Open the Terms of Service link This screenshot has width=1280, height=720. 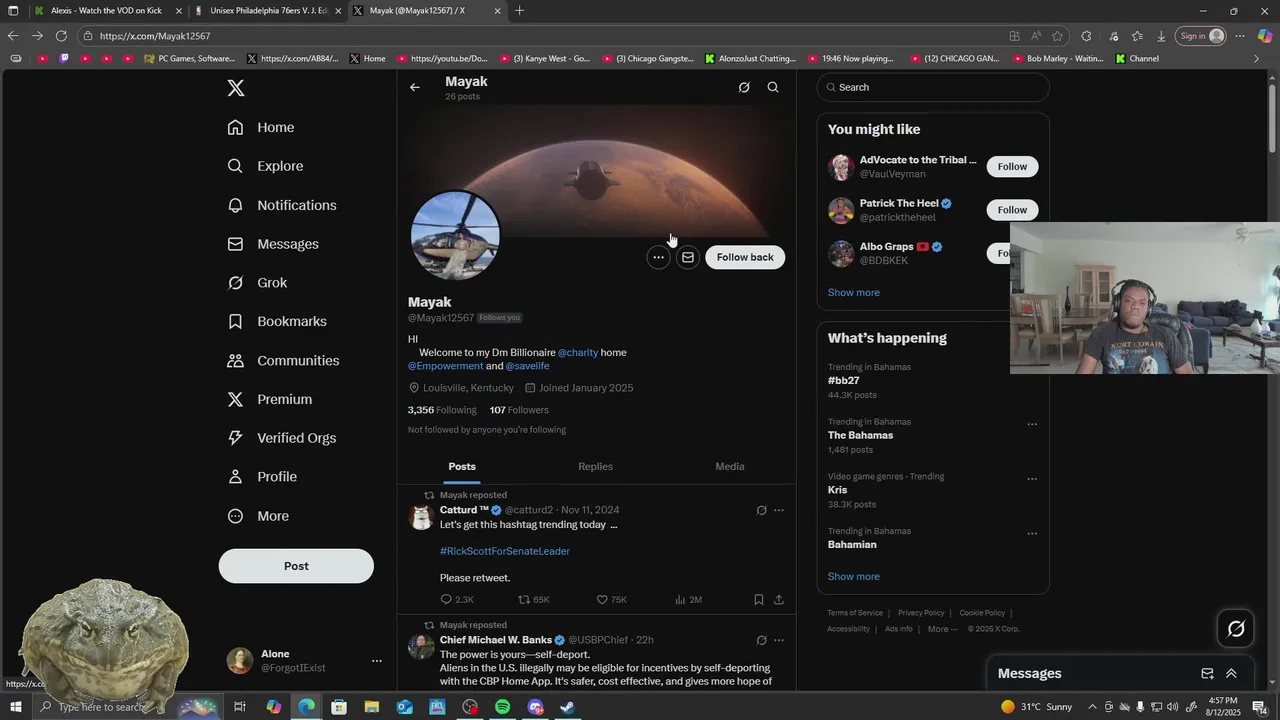pyautogui.click(x=855, y=613)
